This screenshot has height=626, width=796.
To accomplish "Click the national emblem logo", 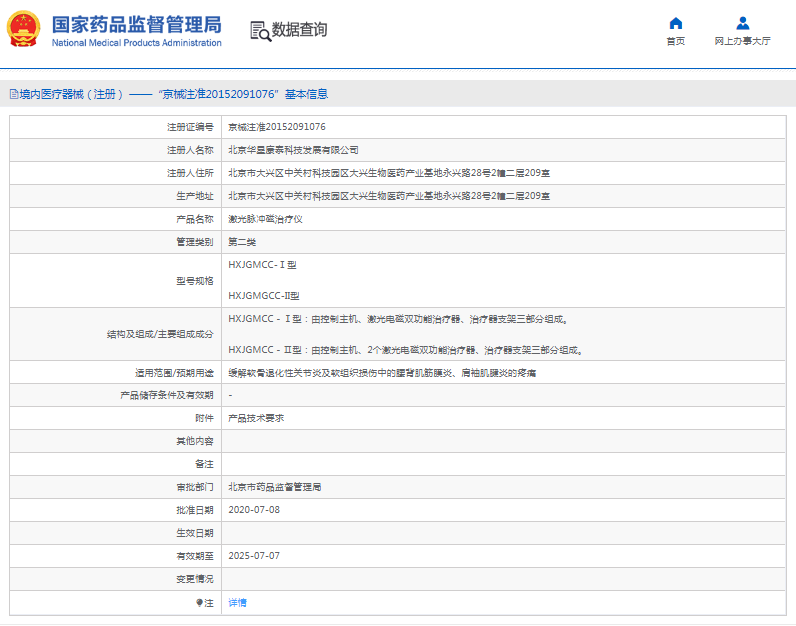I will tap(24, 30).
